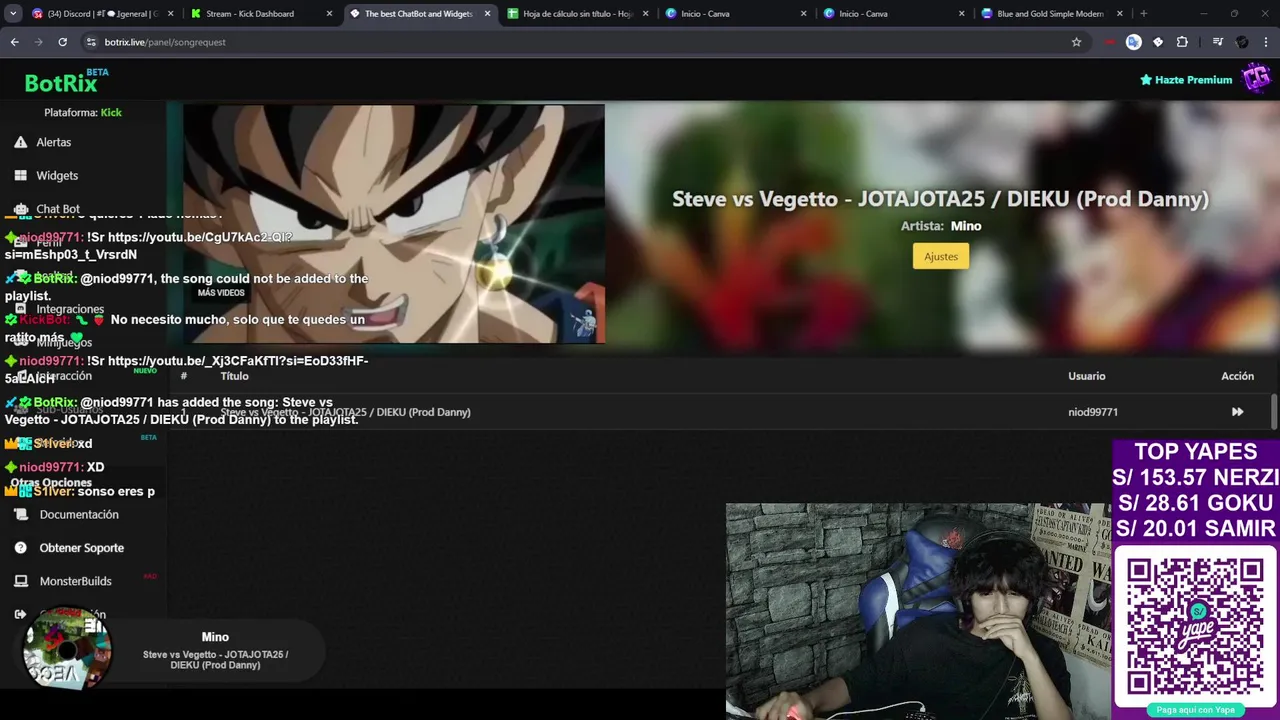
Task: Click the song video player thumbnail
Action: [394, 224]
